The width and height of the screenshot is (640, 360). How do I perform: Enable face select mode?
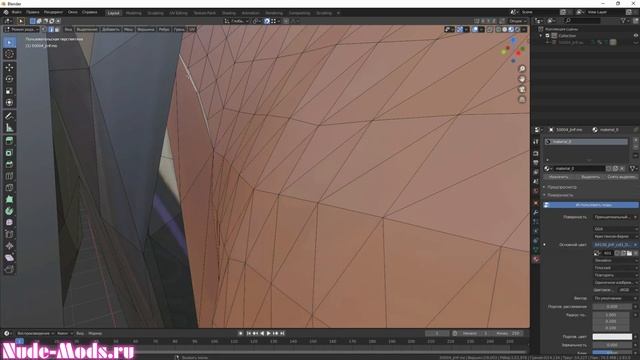pyautogui.click(x=57, y=29)
